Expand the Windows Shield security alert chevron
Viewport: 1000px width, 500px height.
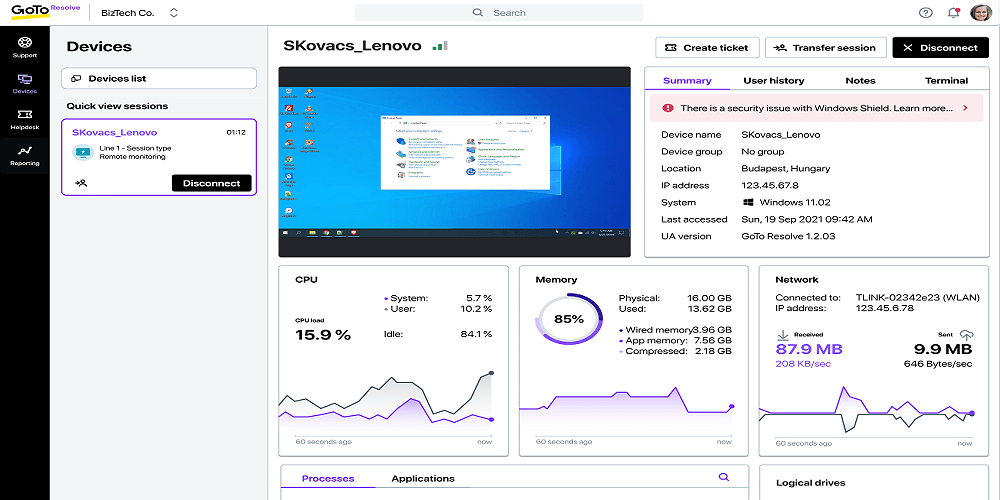(965, 108)
